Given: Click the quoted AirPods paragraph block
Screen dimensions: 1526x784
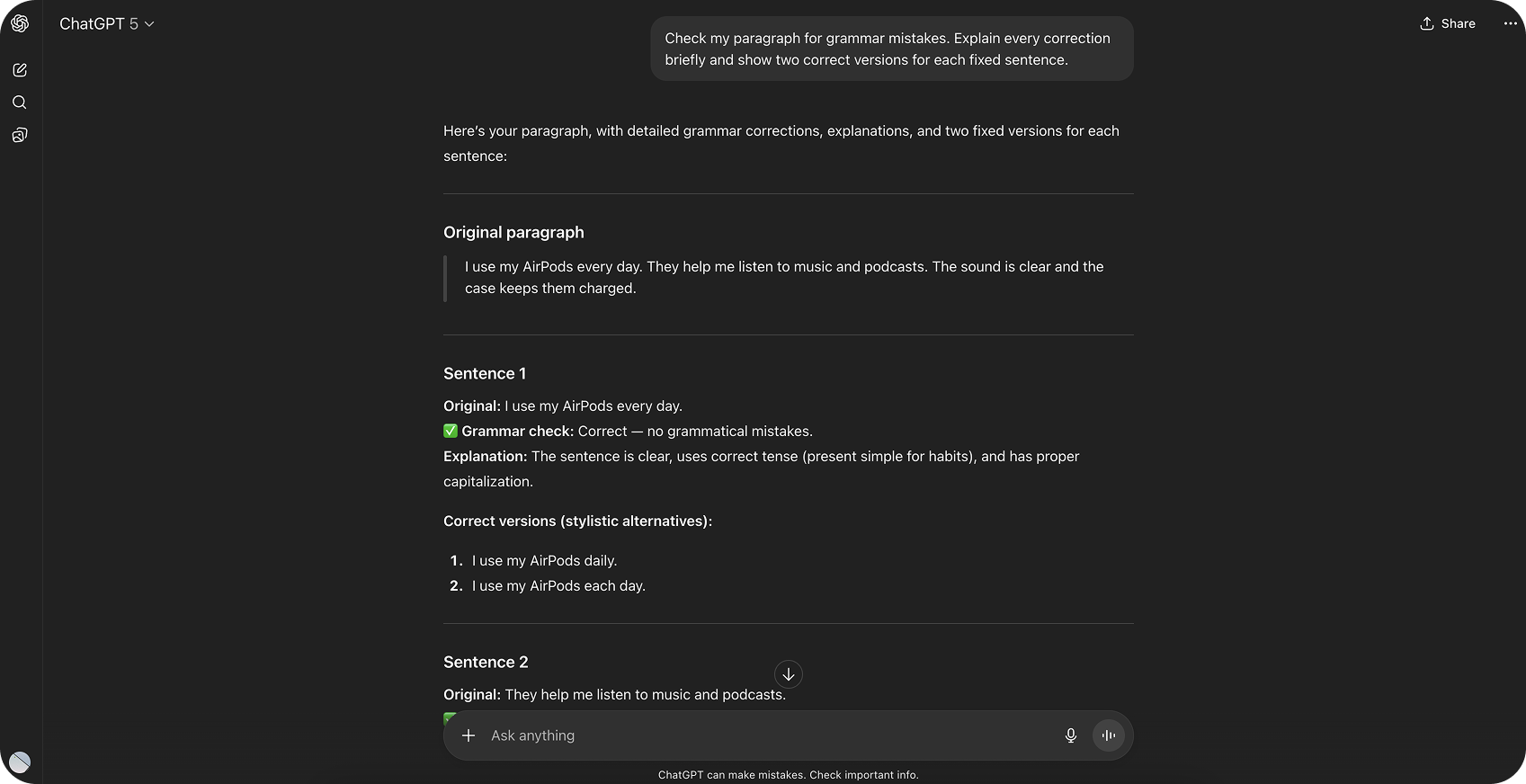Looking at the screenshot, I should click(783, 277).
